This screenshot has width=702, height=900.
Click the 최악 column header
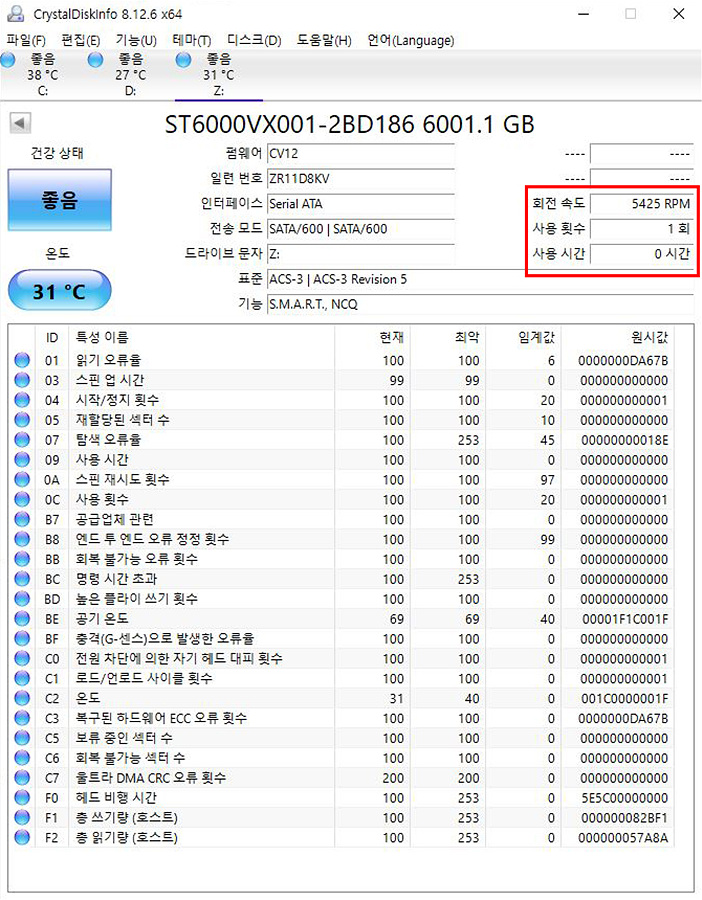tap(448, 338)
